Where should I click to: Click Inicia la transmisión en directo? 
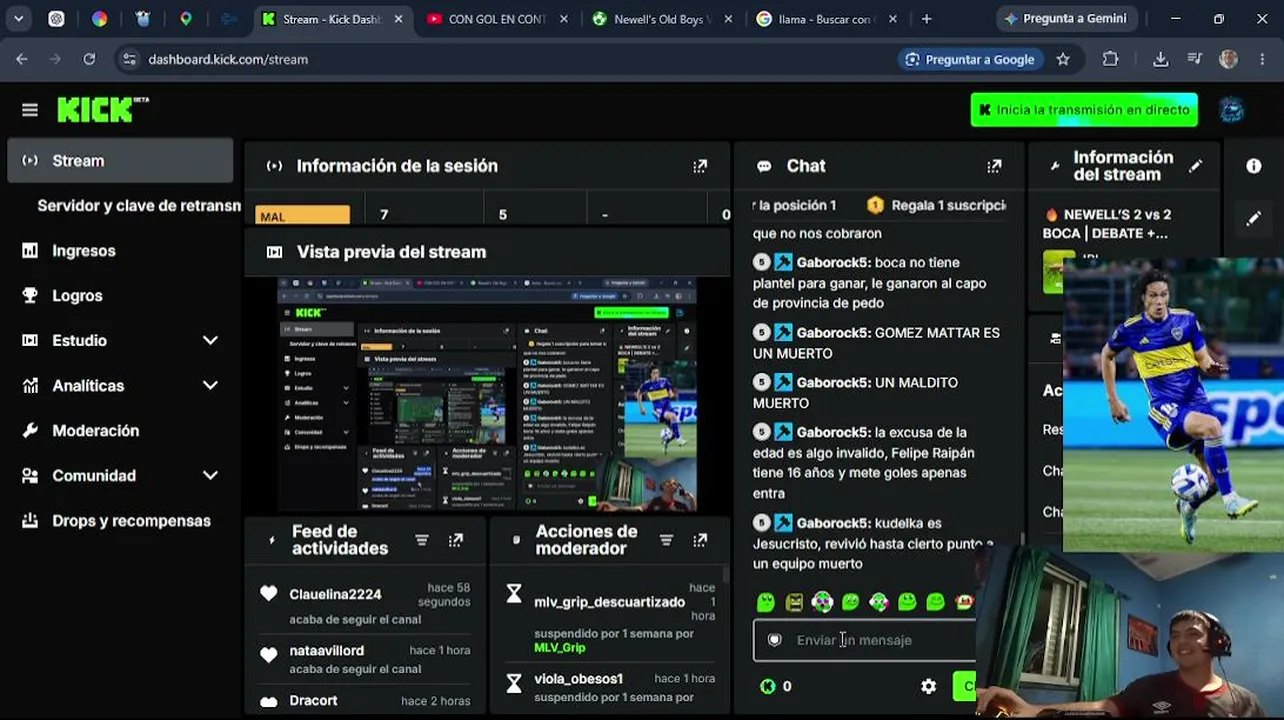click(x=1084, y=110)
